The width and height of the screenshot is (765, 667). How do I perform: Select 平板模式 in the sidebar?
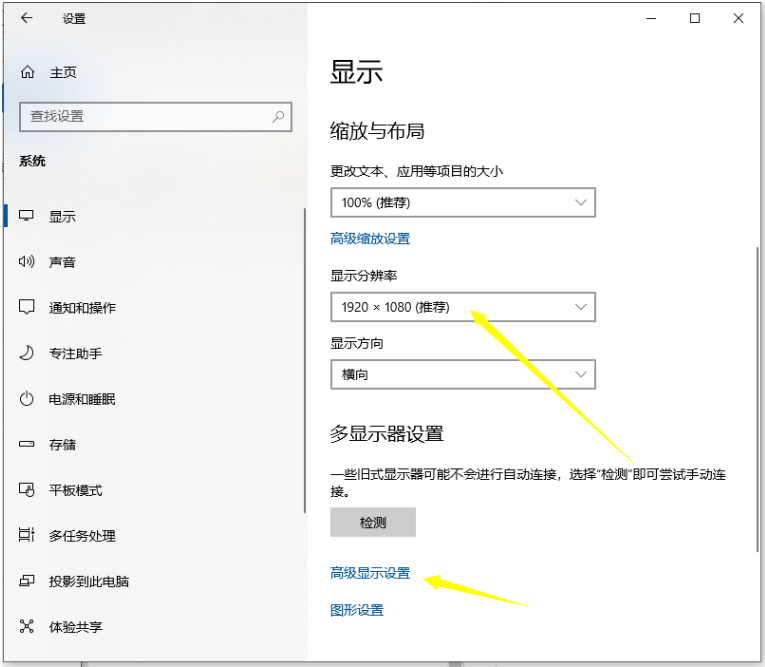click(75, 490)
